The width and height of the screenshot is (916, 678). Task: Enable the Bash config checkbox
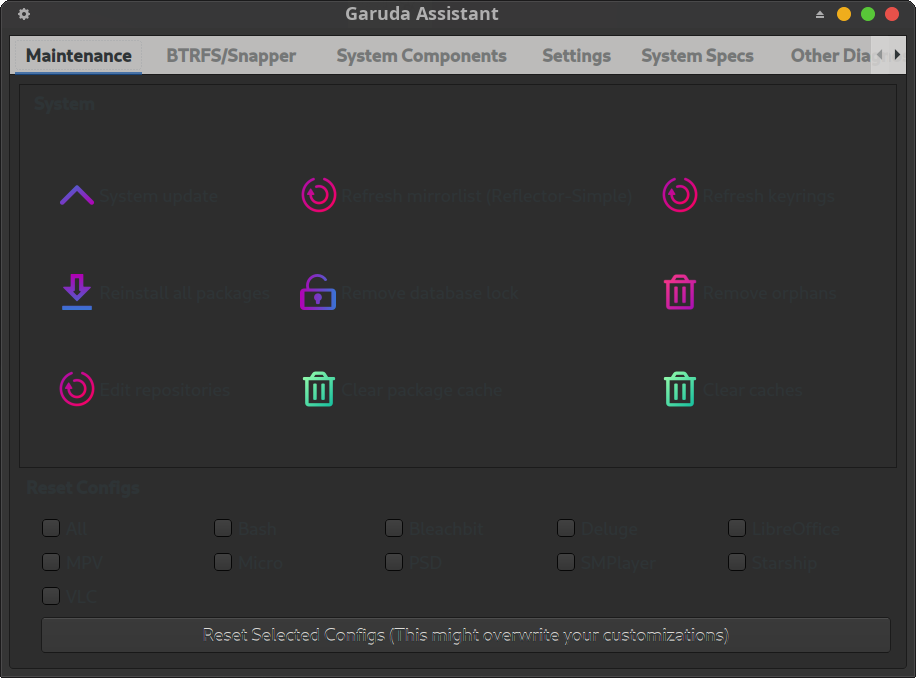tap(223, 529)
